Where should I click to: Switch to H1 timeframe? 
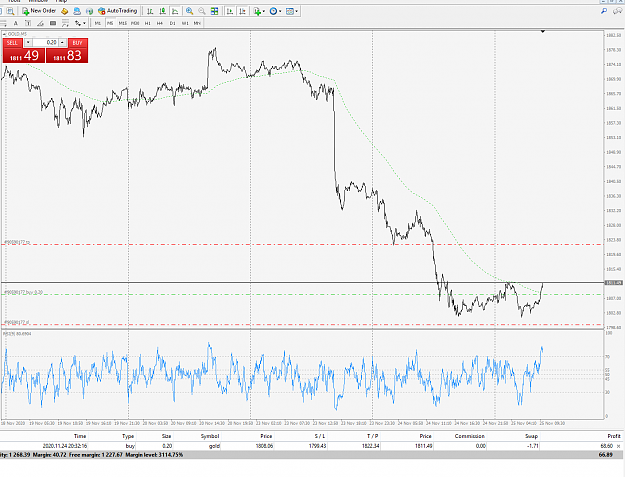coord(147,23)
